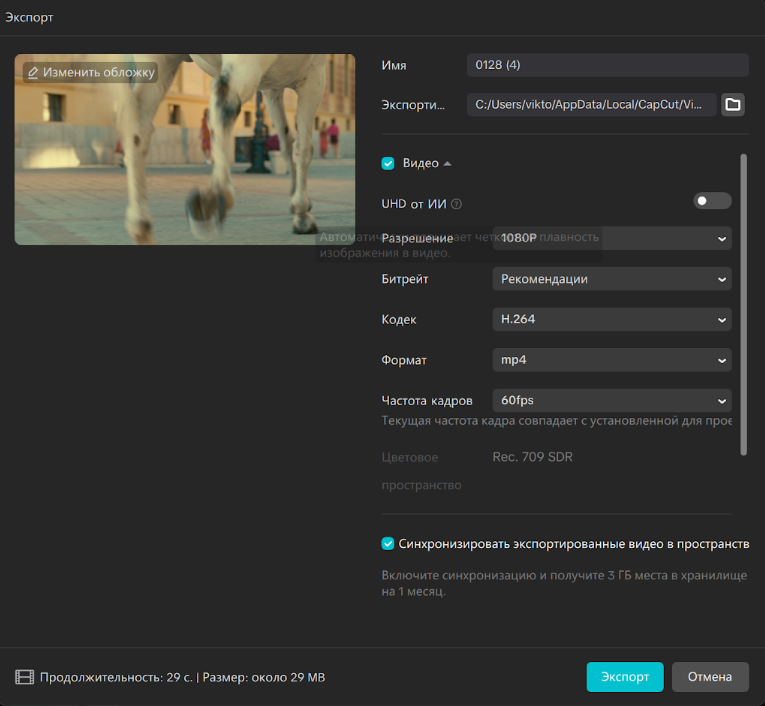Uncheck the Видео checkbox

(388, 163)
